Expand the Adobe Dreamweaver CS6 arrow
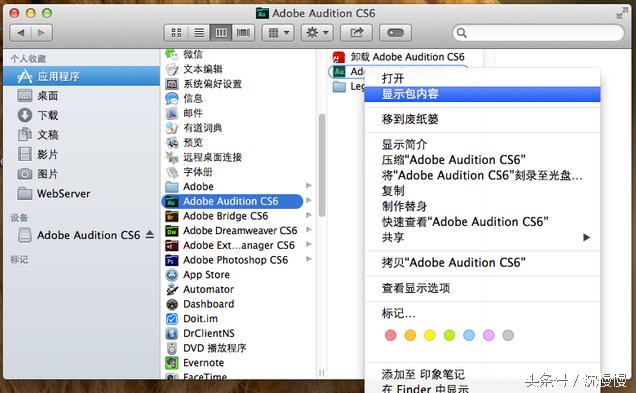636x393 pixels. pyautogui.click(x=309, y=230)
